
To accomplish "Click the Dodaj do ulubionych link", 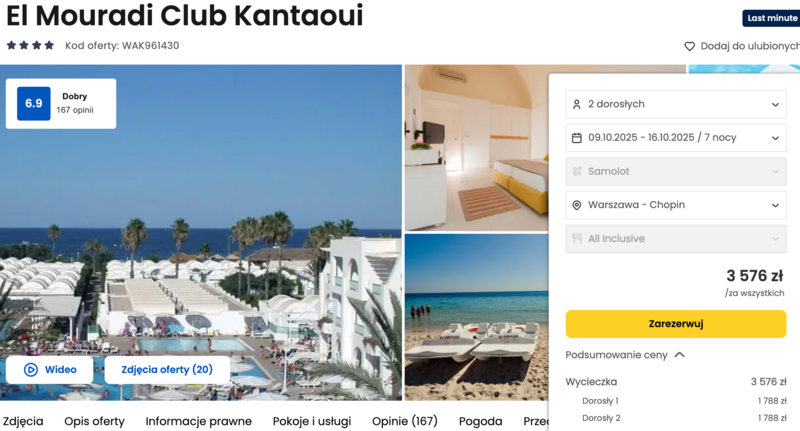I will 749,46.
